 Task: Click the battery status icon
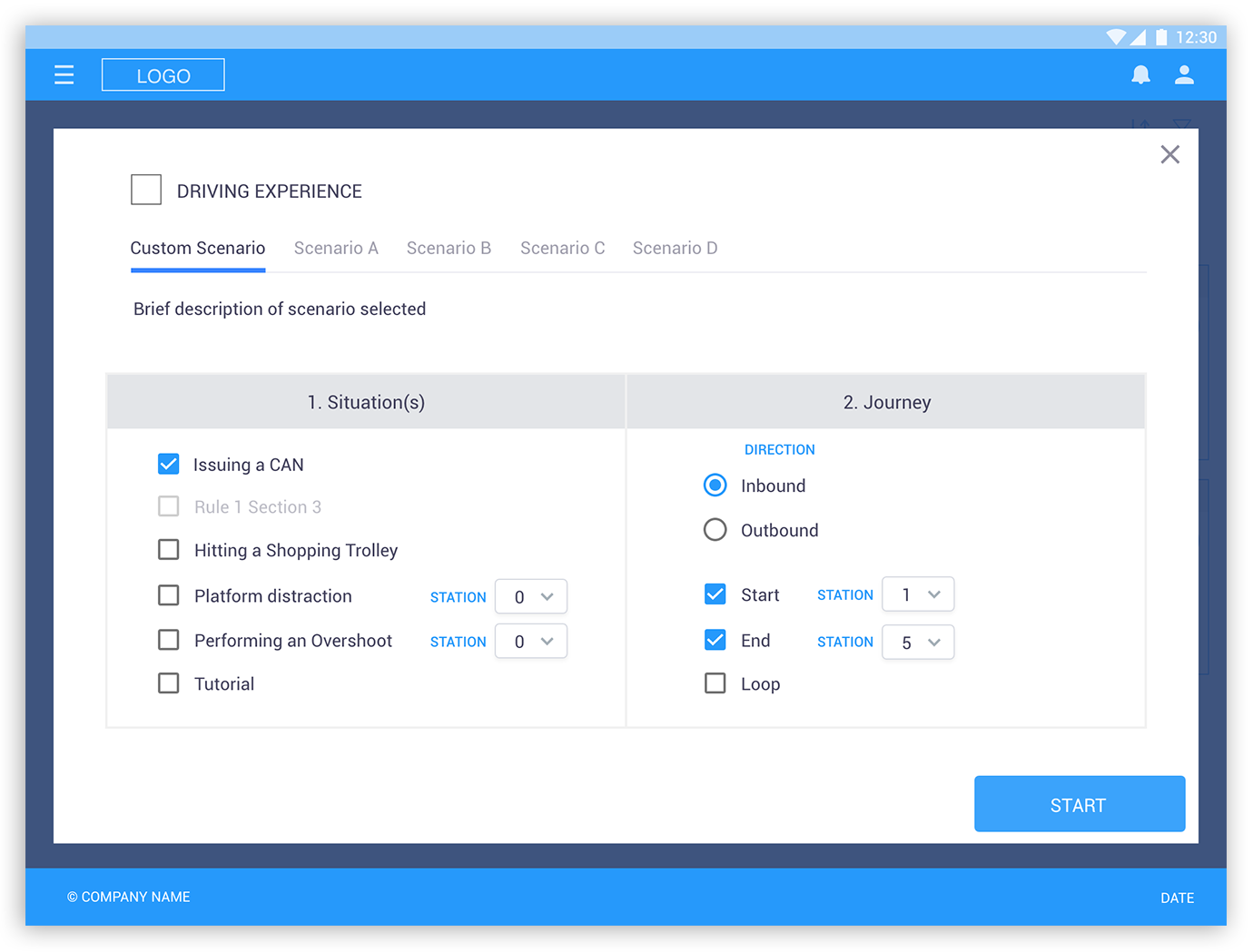pyautogui.click(x=1161, y=37)
